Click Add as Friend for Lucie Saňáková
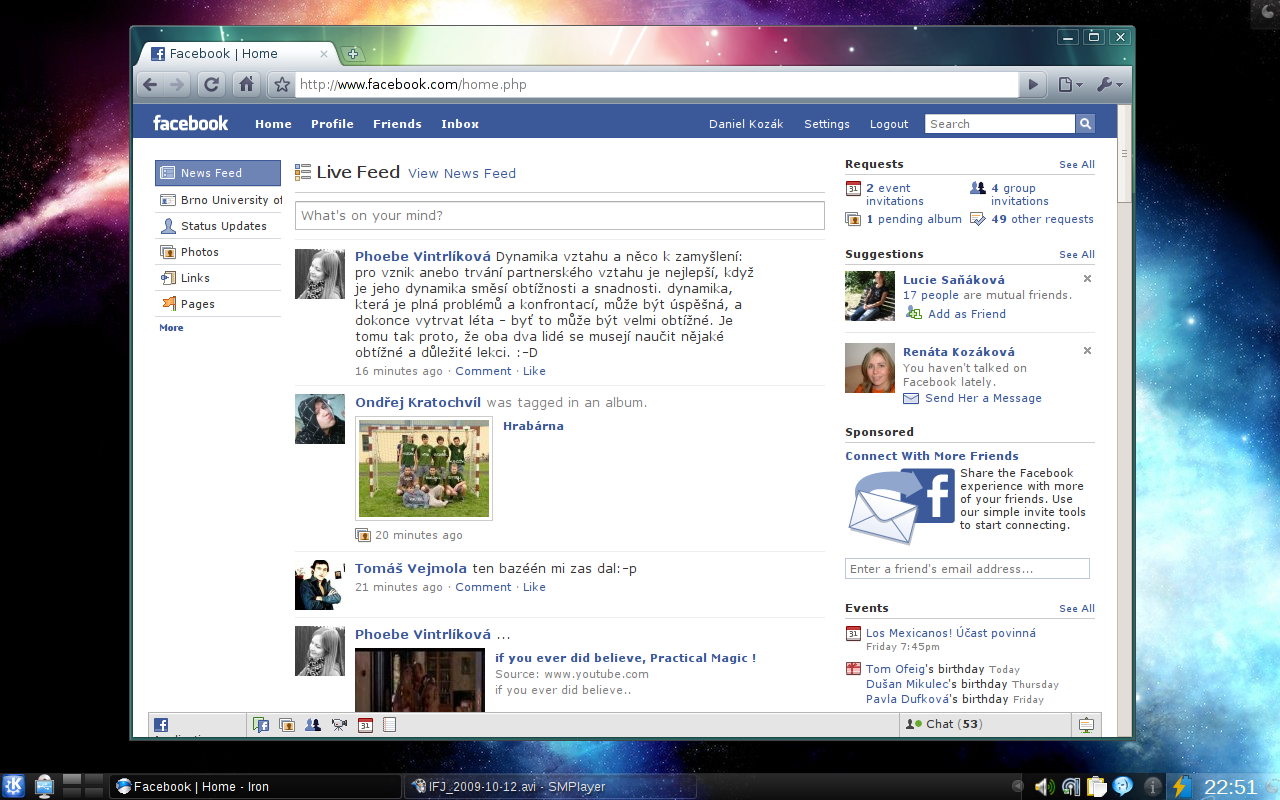Viewport: 1280px width, 800px height. [966, 314]
